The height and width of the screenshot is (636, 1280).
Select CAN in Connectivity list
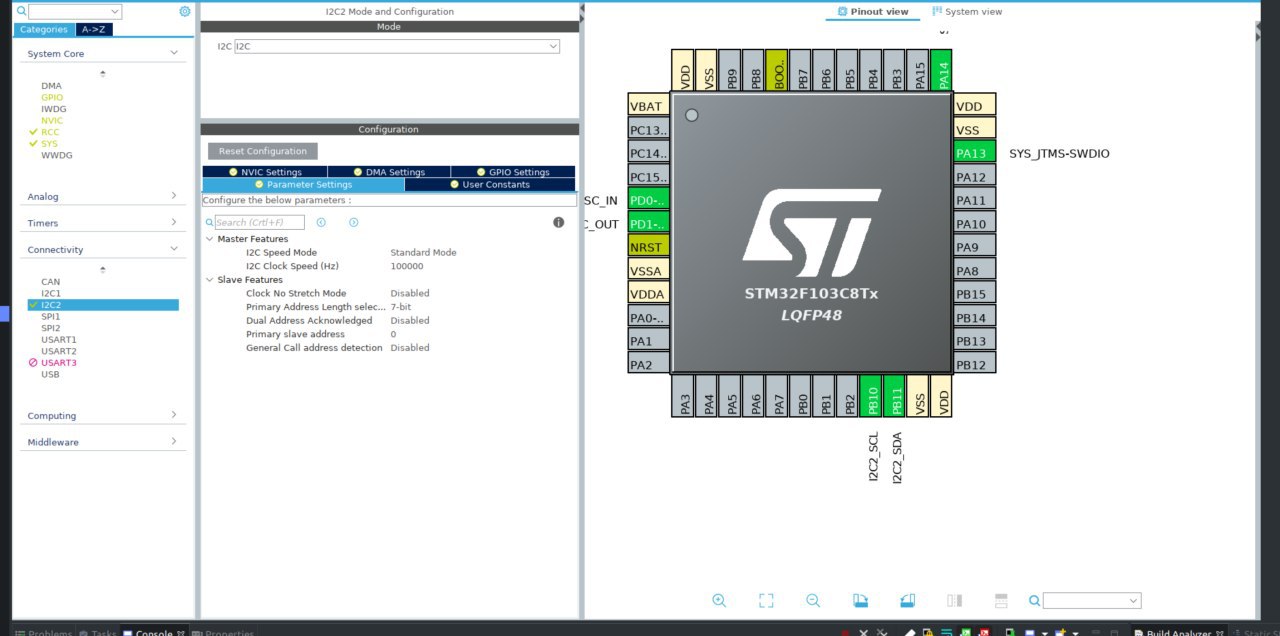pyautogui.click(x=50, y=282)
